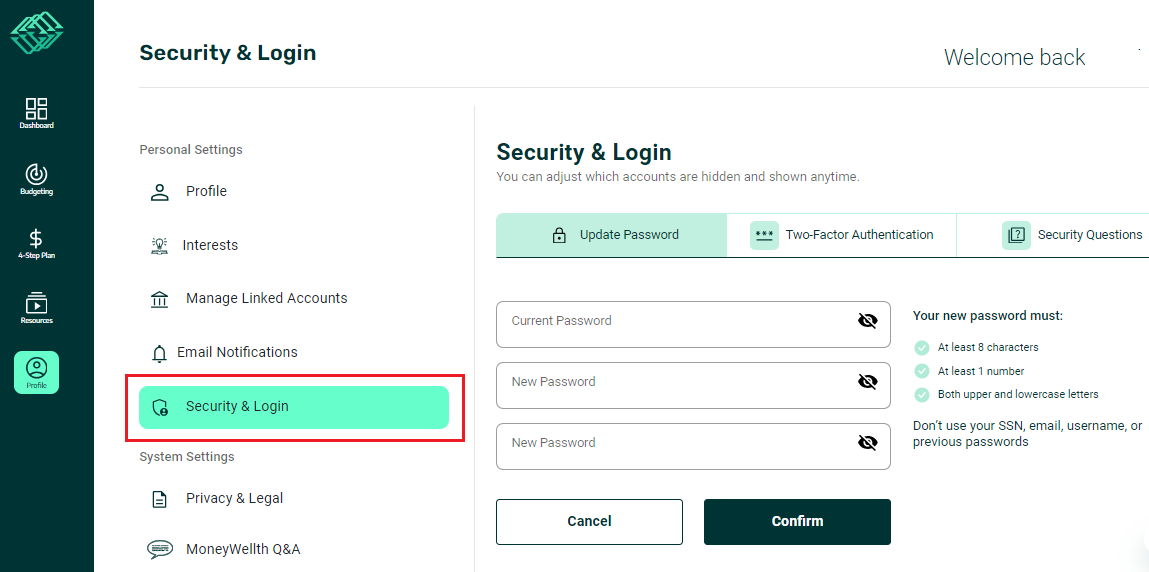The height and width of the screenshot is (572, 1149).
Task: Open the MoneyWellth Q&A menu item
Action: tap(242, 549)
